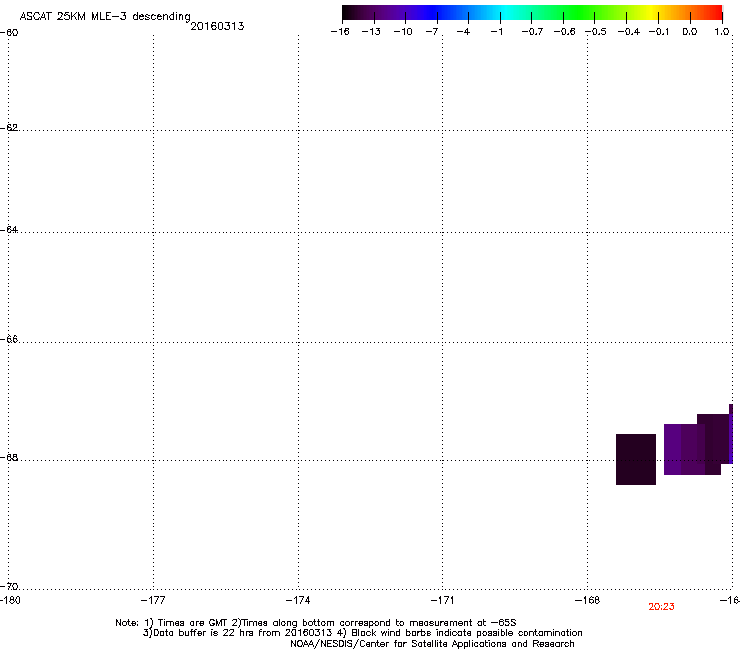This screenshot has width=740, height=650.
Task: Click the -7 color bar label
Action: coord(432,32)
